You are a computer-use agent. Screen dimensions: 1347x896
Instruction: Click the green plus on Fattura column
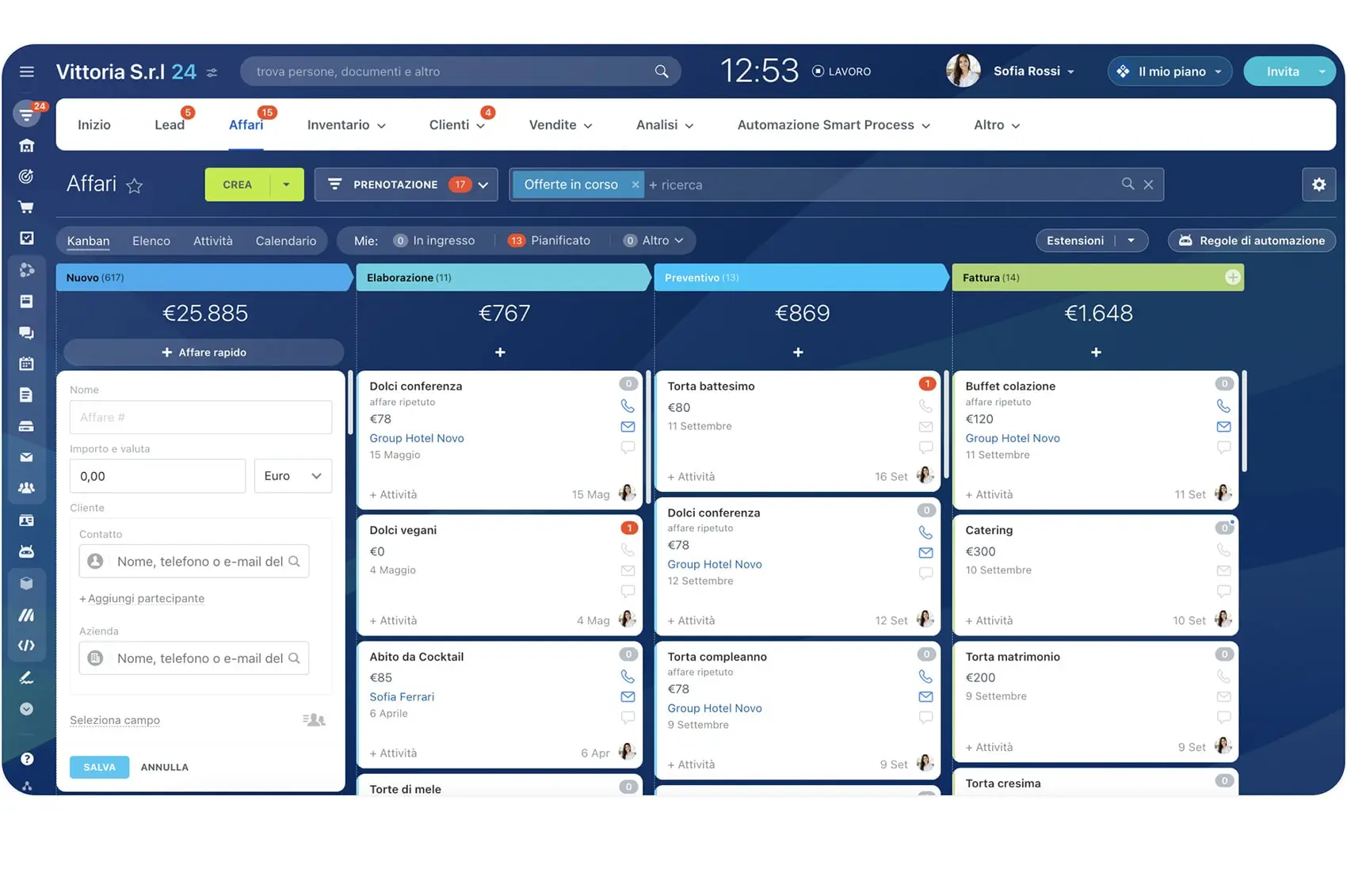tap(1232, 277)
